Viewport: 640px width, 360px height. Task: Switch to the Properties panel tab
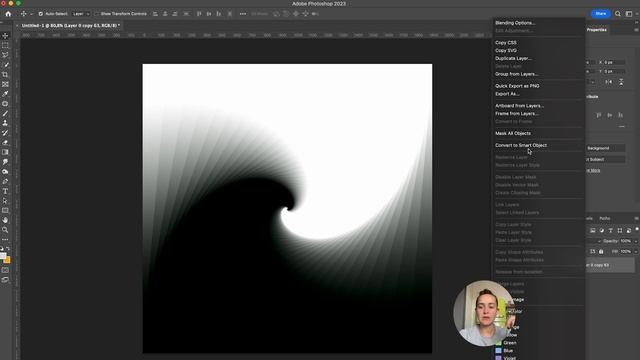click(x=597, y=30)
